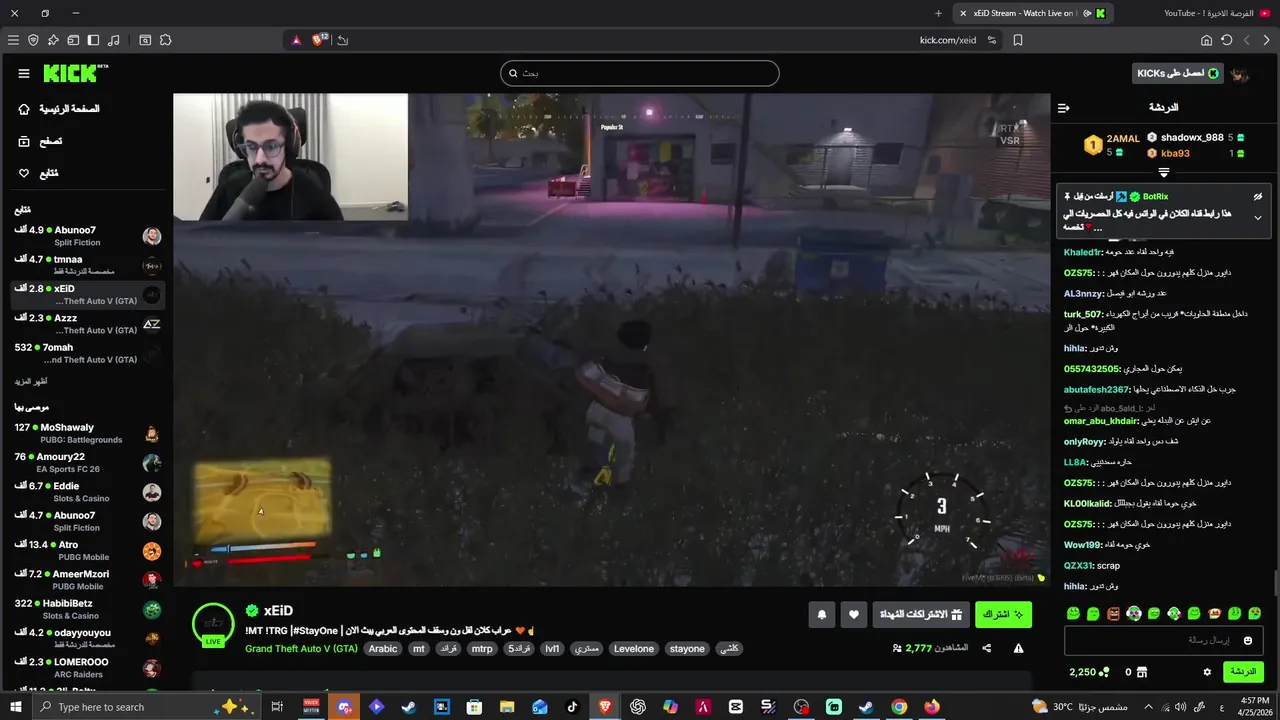Open a new browser tab
The width and height of the screenshot is (1280, 720).
(x=938, y=13)
